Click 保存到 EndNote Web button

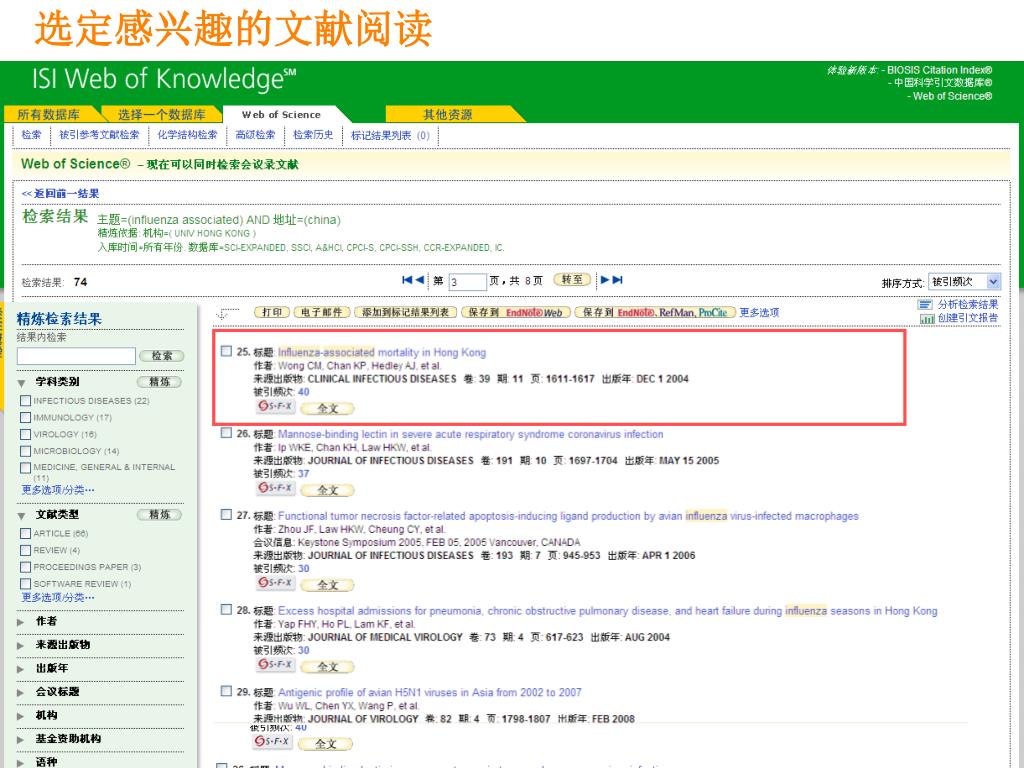[x=516, y=312]
